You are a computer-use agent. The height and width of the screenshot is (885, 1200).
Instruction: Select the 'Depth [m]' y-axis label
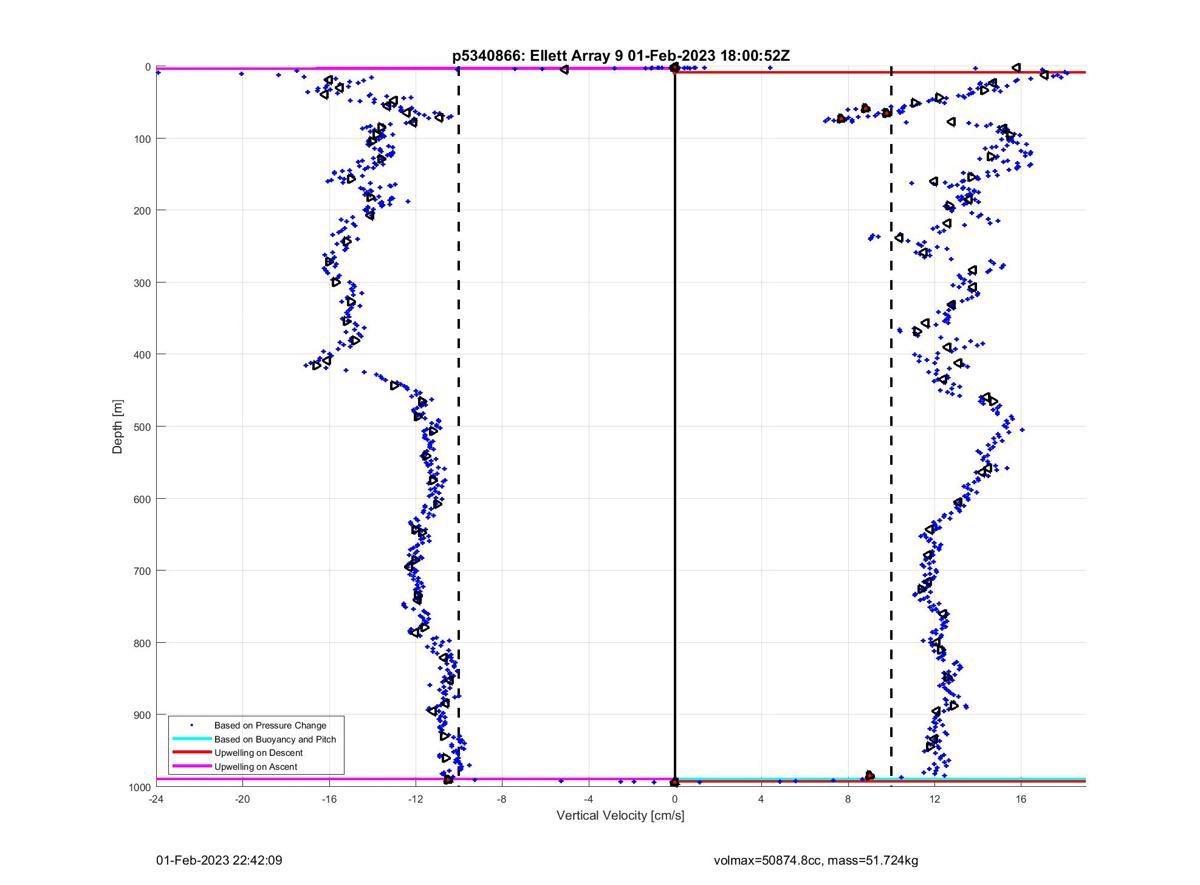coord(118,427)
